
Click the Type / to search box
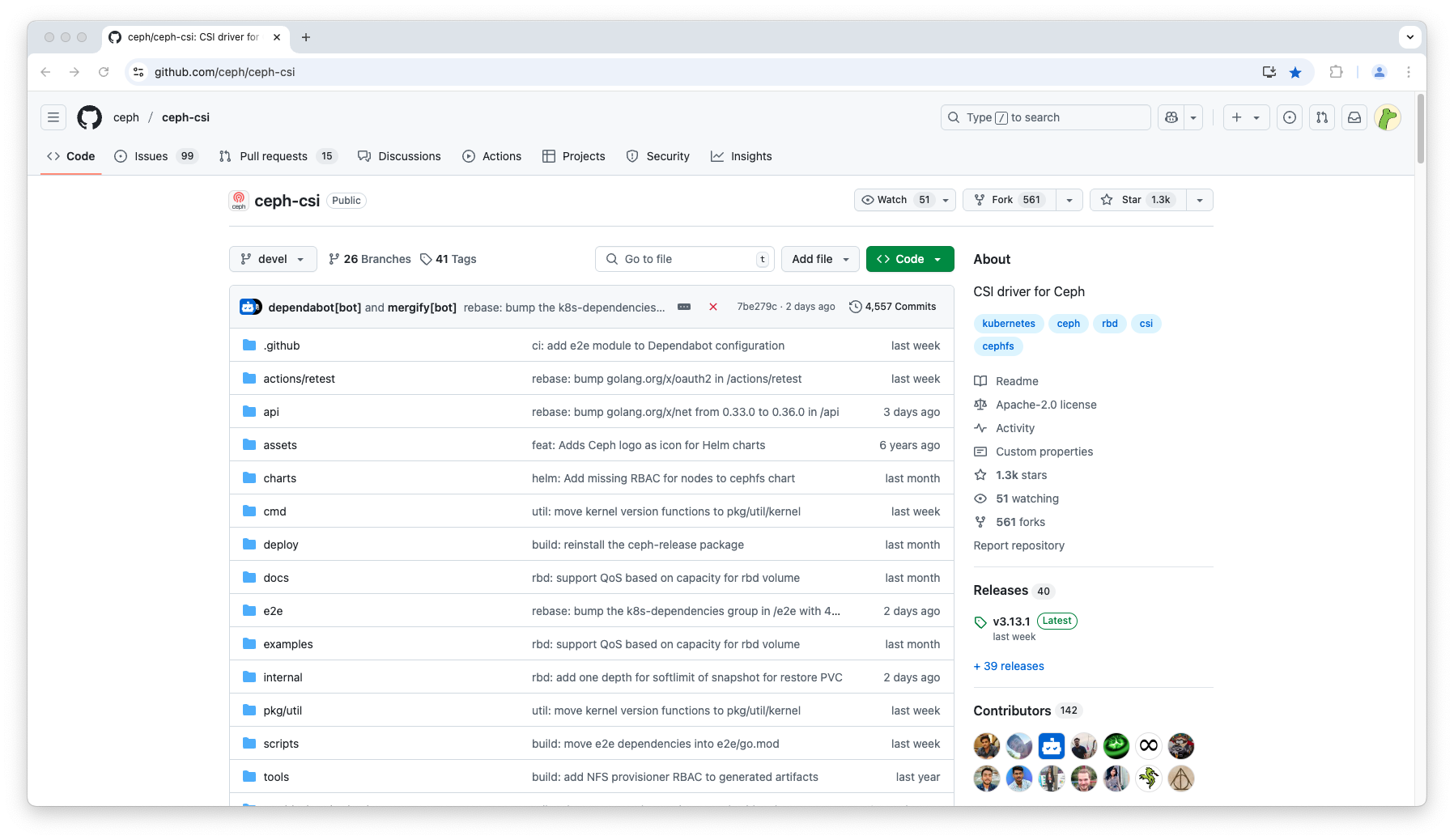[x=1046, y=117]
